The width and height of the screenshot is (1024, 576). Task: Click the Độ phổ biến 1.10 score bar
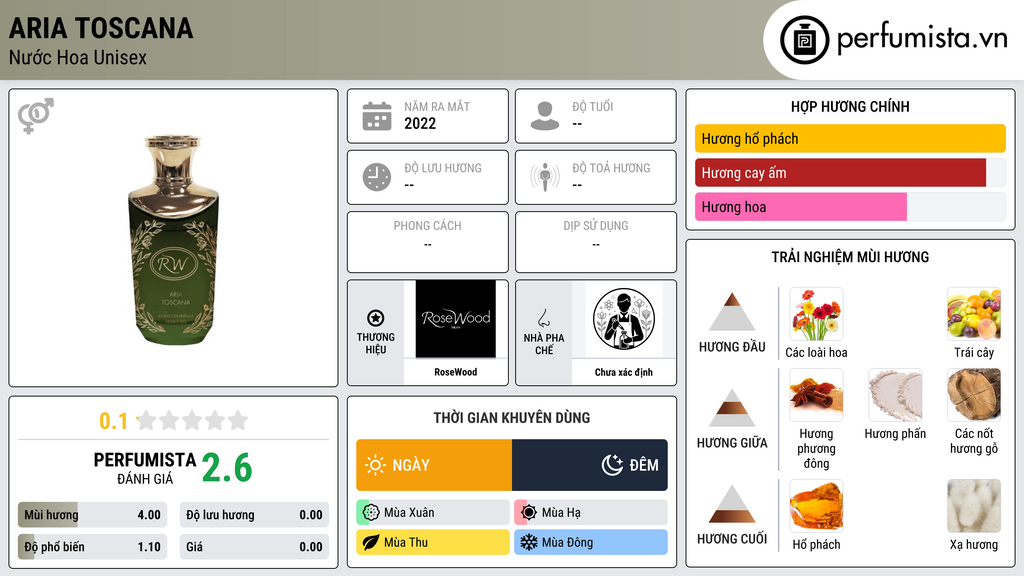point(93,547)
